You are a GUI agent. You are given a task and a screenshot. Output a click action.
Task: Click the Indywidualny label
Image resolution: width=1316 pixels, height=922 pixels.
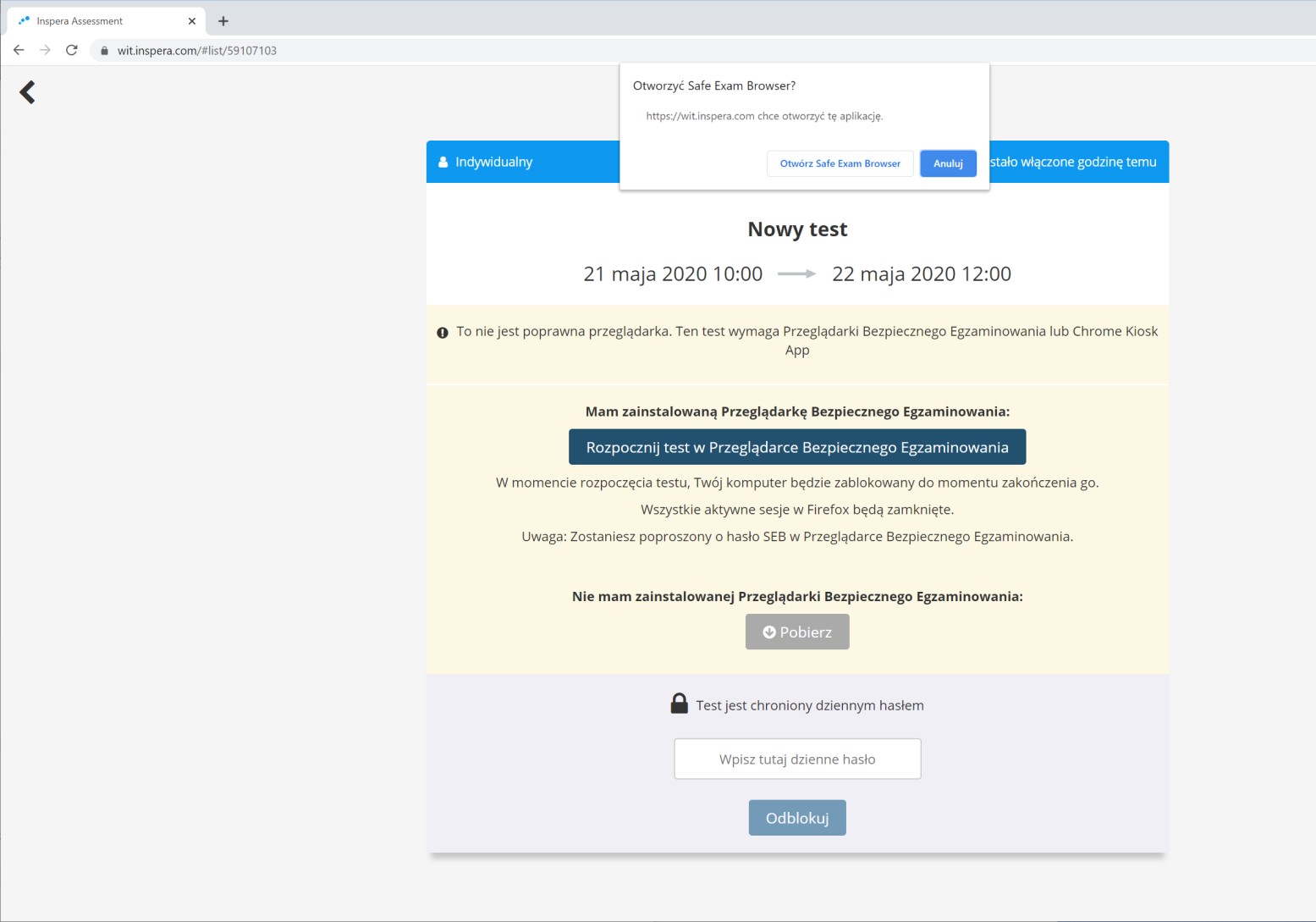coord(494,162)
